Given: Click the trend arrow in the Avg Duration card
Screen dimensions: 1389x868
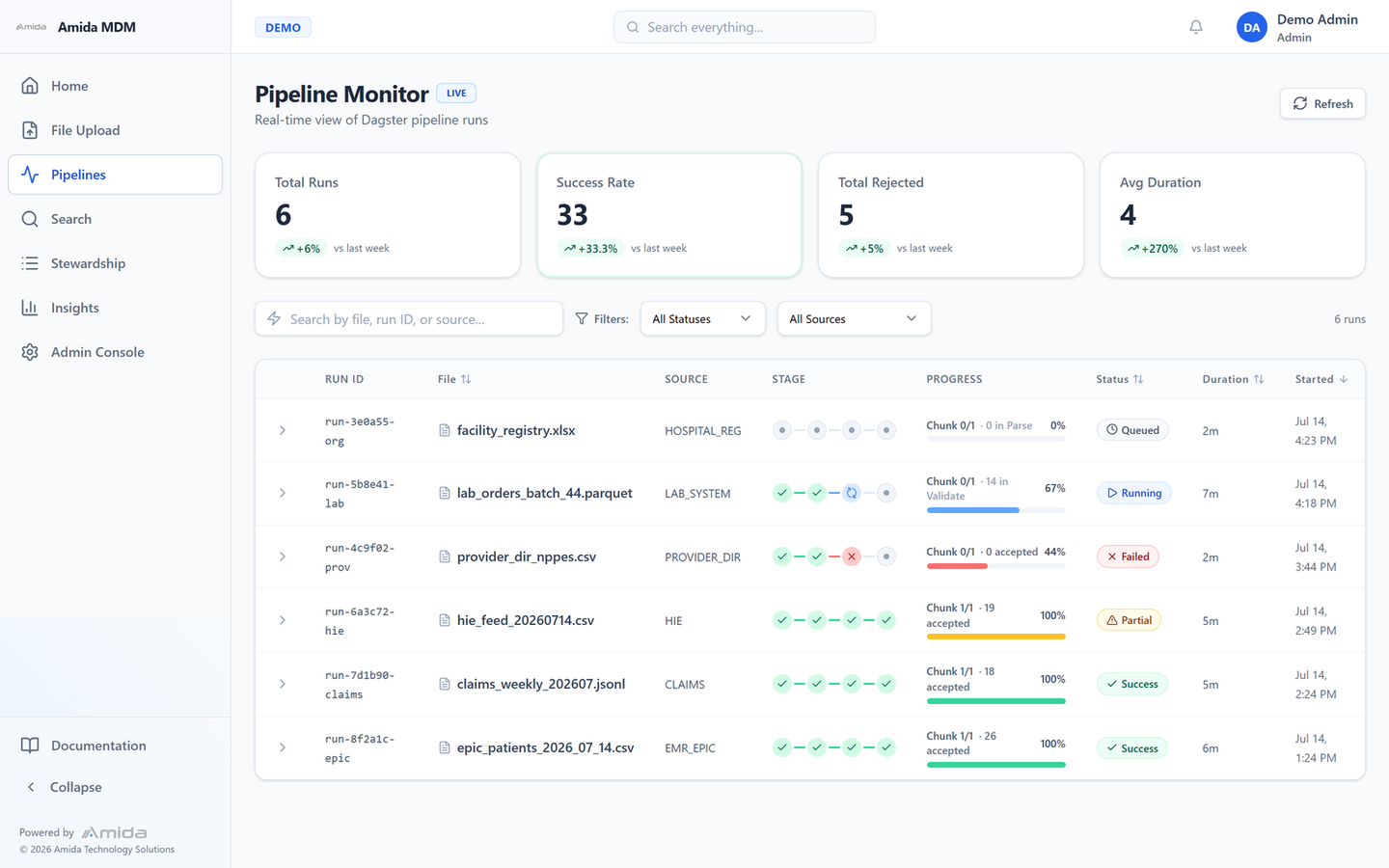Looking at the screenshot, I should 1133,248.
